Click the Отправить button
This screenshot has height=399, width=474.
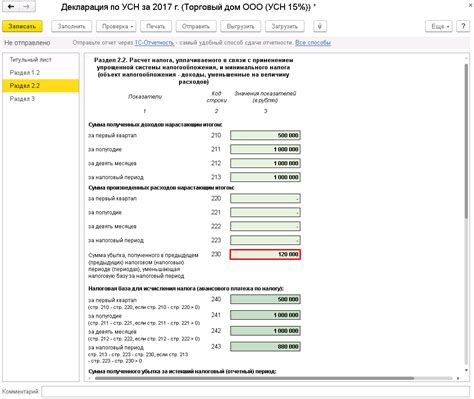pyautogui.click(x=196, y=26)
